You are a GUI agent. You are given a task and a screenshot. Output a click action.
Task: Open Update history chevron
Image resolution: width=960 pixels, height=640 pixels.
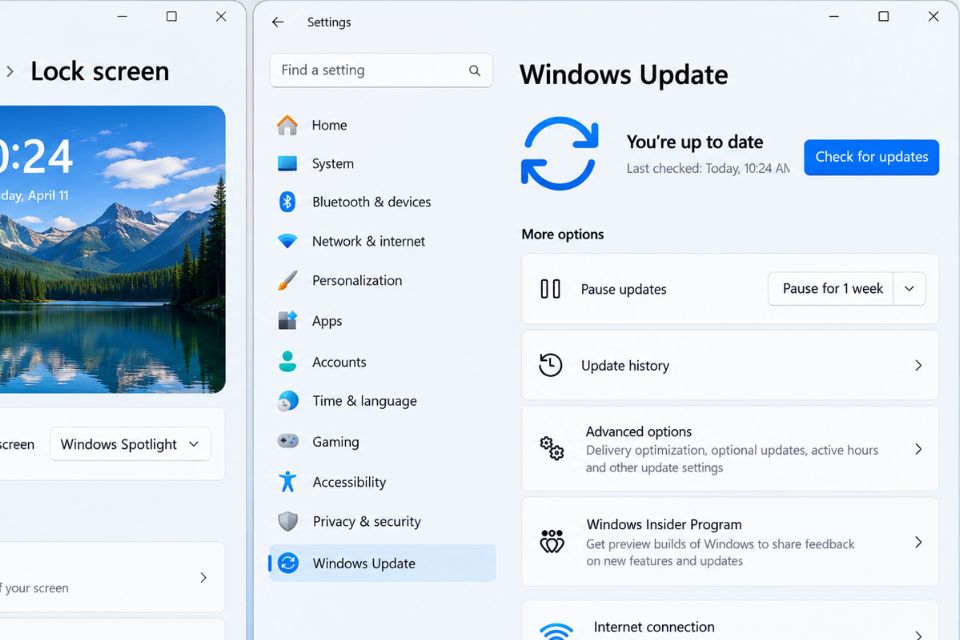[x=918, y=365]
